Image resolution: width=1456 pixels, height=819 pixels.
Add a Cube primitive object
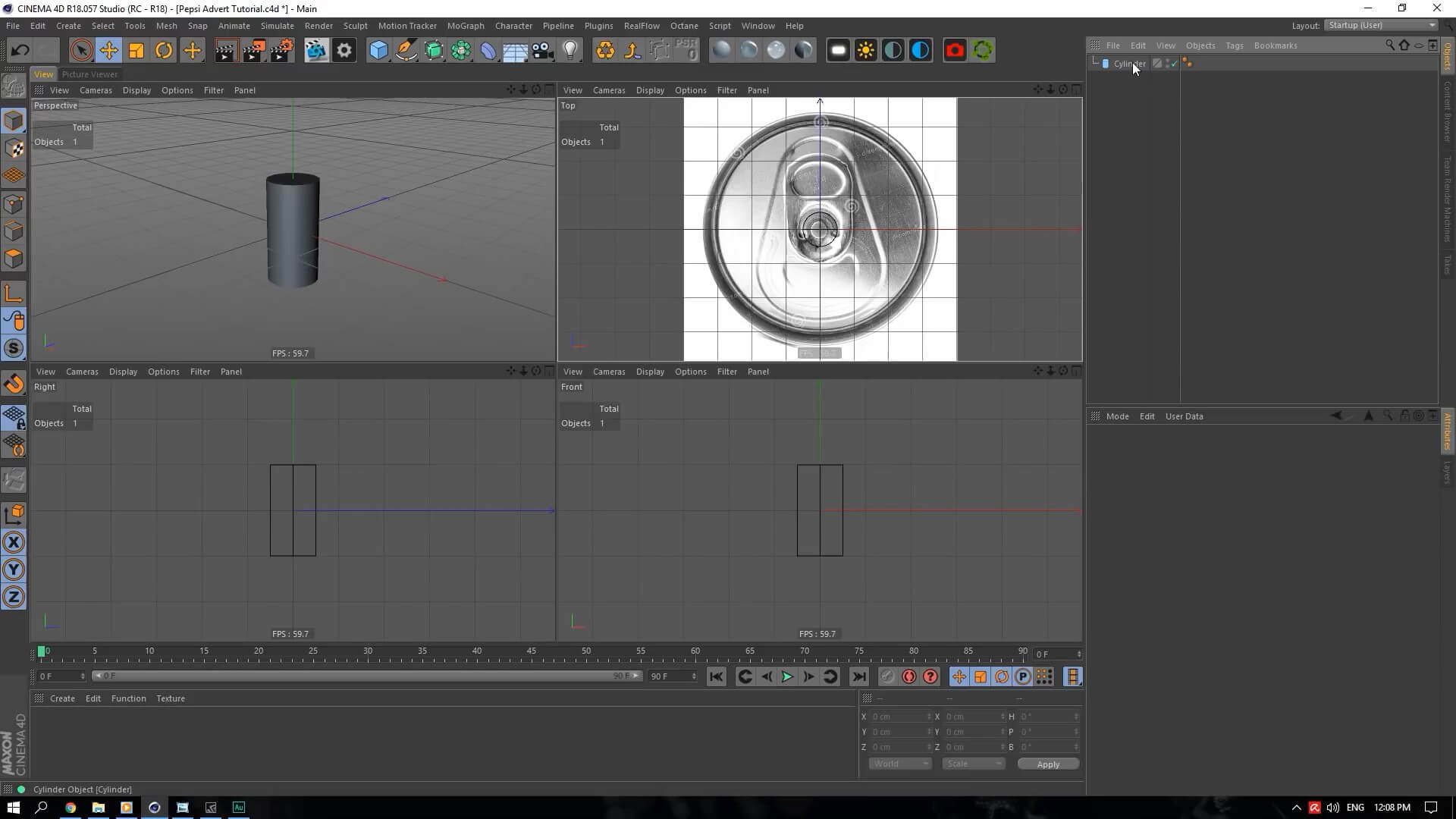[378, 51]
